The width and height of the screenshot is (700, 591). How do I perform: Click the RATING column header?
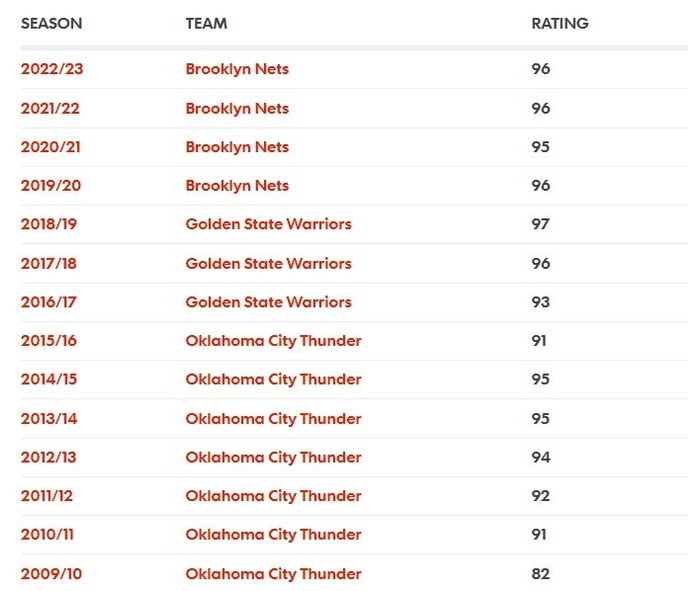(560, 23)
